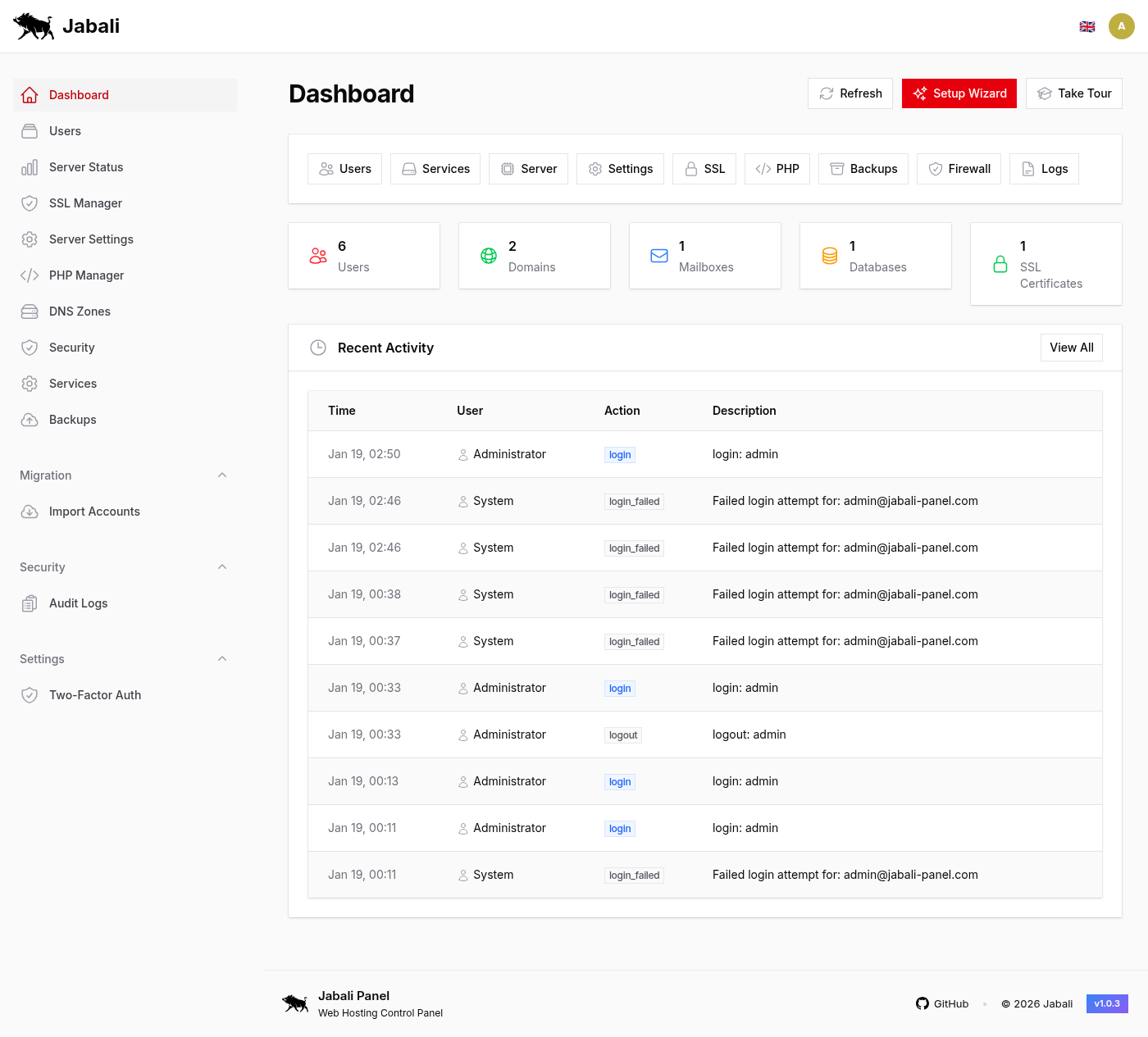
Task: View All recent activity
Action: [1071, 348]
